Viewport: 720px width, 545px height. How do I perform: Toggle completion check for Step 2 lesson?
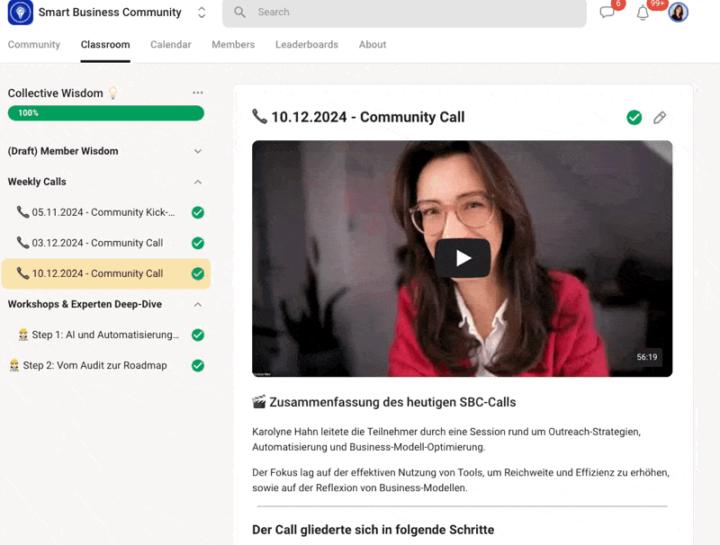click(x=198, y=365)
